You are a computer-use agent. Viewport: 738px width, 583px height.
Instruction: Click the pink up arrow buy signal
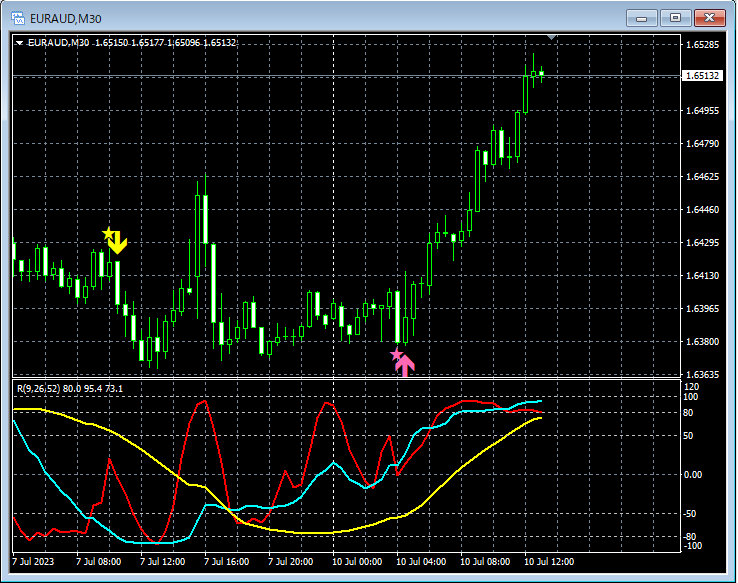click(x=405, y=365)
